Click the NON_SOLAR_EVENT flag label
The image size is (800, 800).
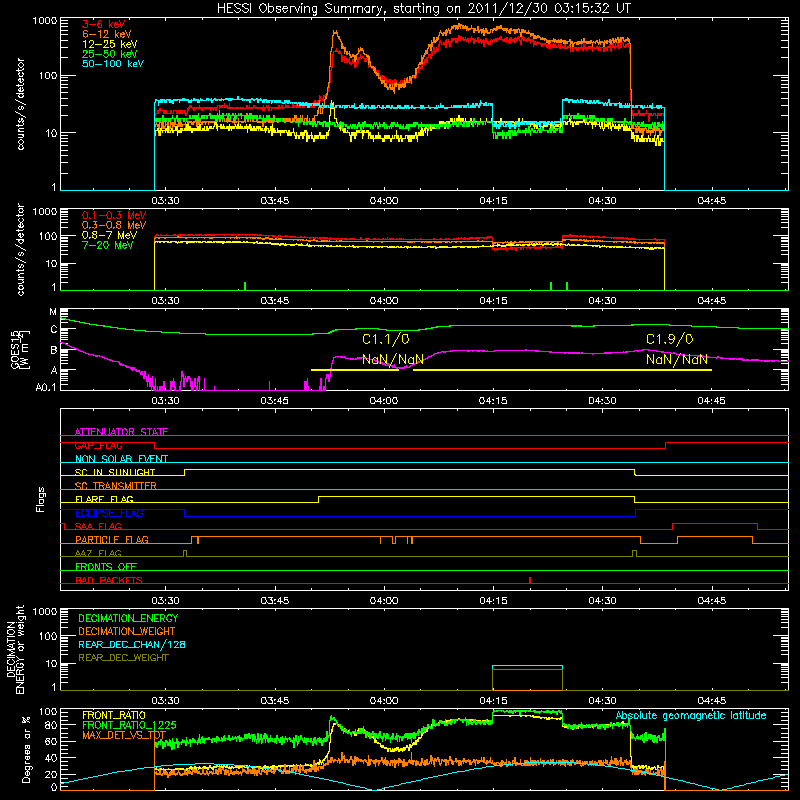point(121,459)
